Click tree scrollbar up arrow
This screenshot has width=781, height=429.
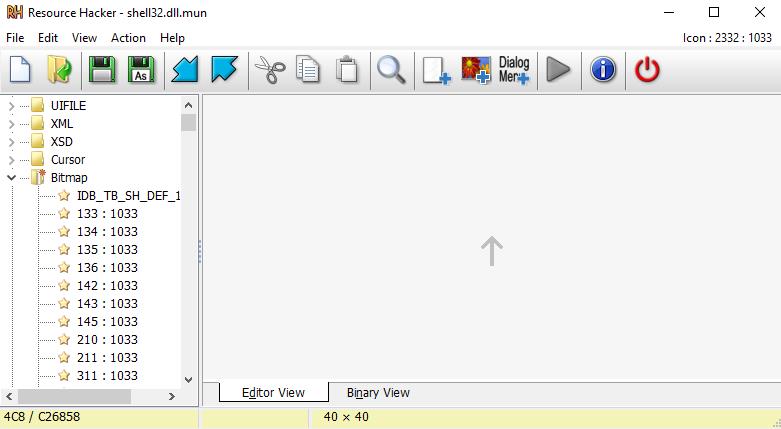[188, 105]
